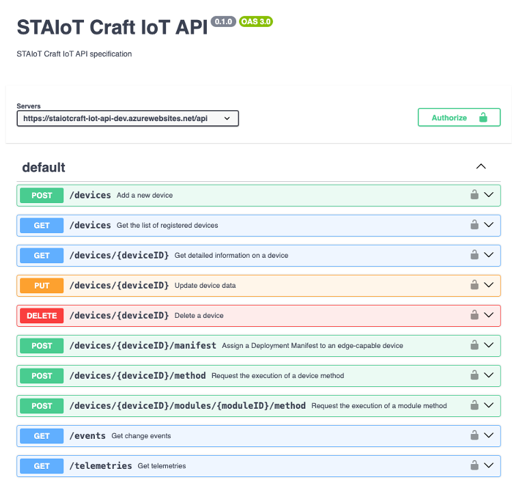Click lock icon on device method row
Screen dimensions: 525x483
click(474, 375)
